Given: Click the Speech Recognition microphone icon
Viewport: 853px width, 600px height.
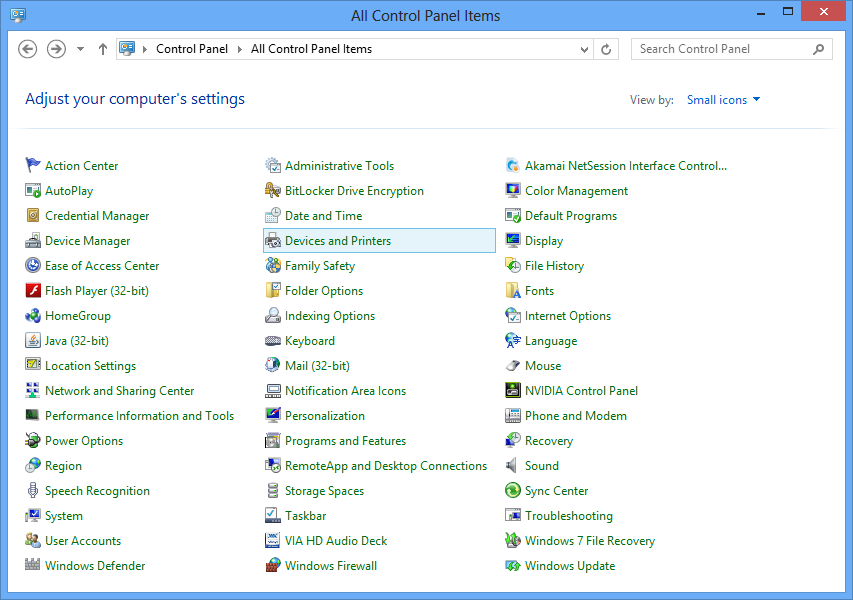Looking at the screenshot, I should coord(33,491).
